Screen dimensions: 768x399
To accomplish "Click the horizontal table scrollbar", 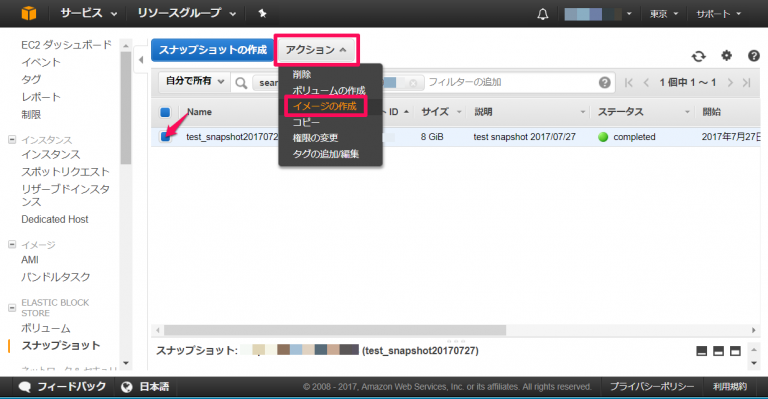I will point(335,330).
